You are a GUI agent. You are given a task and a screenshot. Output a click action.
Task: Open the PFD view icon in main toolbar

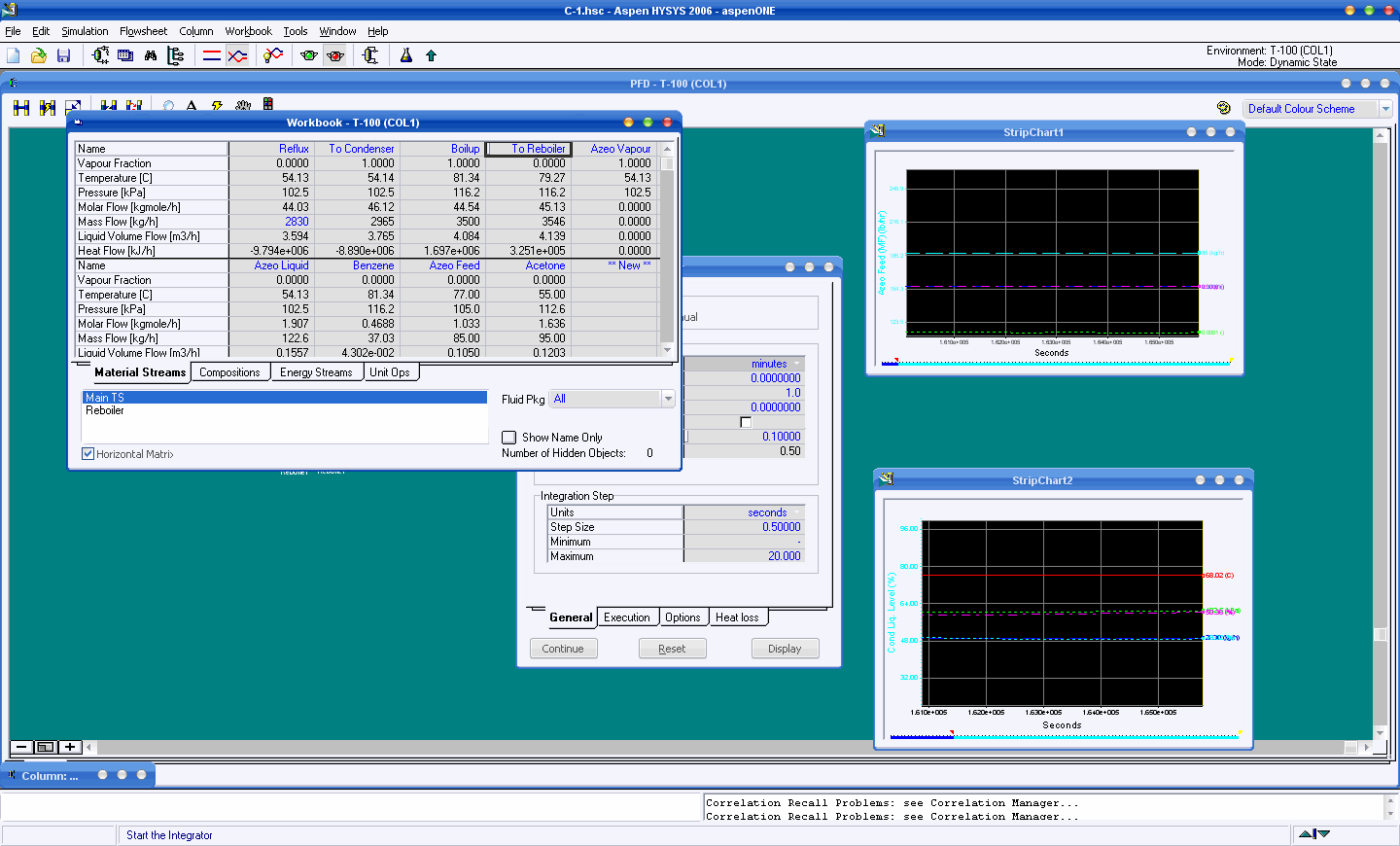[x=100, y=55]
